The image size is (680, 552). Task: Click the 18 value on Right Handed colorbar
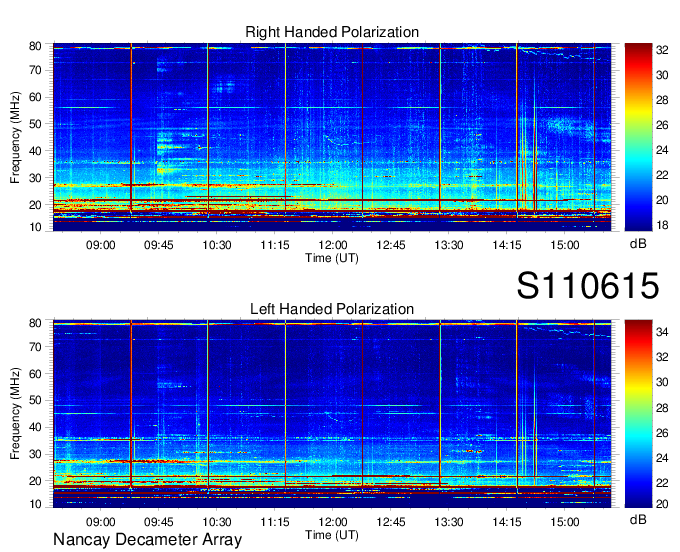[x=662, y=225]
